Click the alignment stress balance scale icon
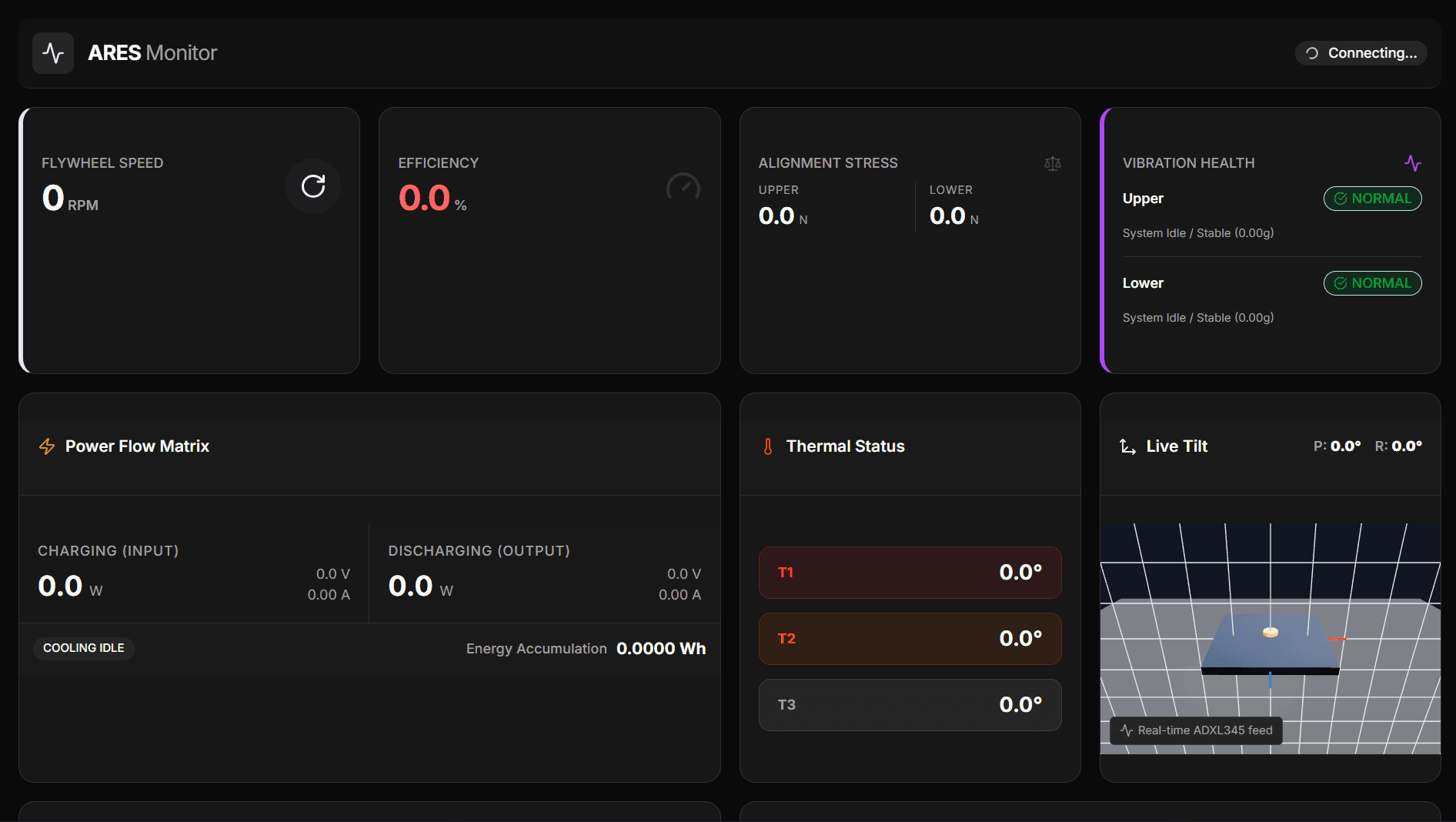This screenshot has width=1456, height=822. tap(1052, 163)
